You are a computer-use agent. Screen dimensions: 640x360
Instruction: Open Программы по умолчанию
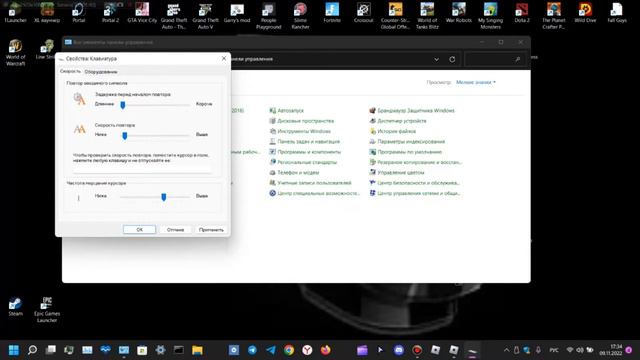(x=405, y=152)
